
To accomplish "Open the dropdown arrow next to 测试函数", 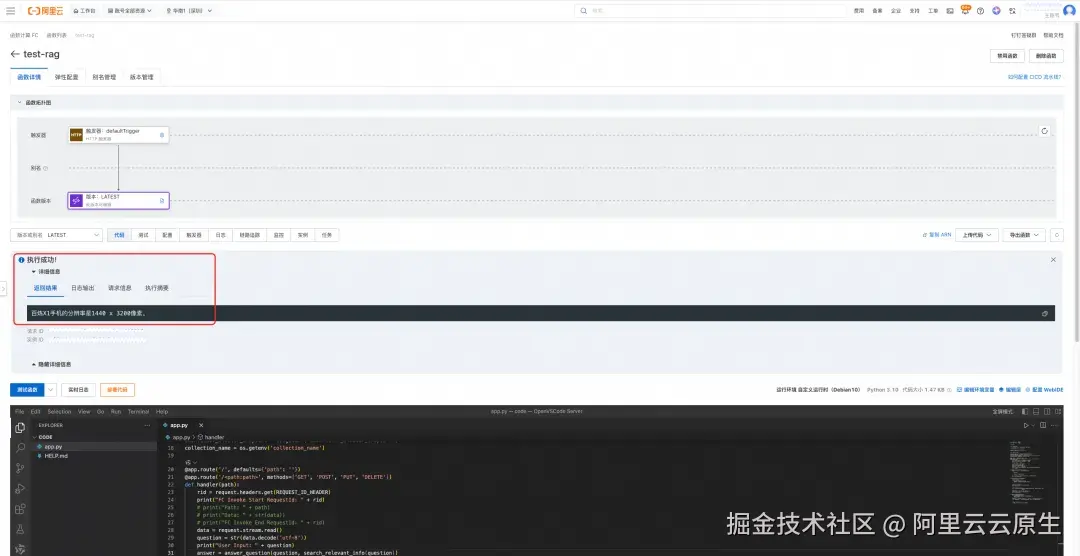I will coord(51,390).
